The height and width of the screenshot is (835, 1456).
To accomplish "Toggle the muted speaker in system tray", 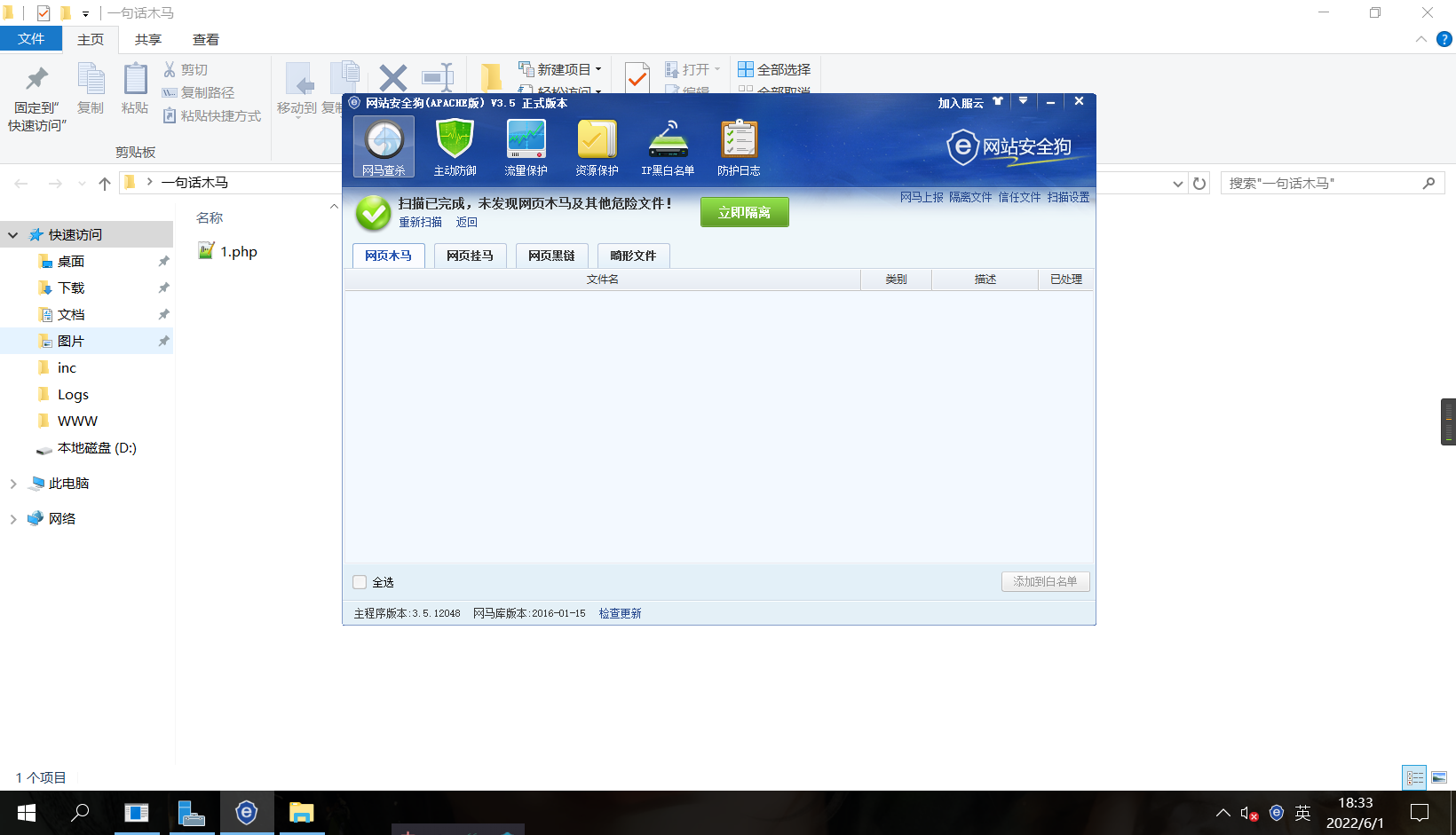I will 1246,813.
